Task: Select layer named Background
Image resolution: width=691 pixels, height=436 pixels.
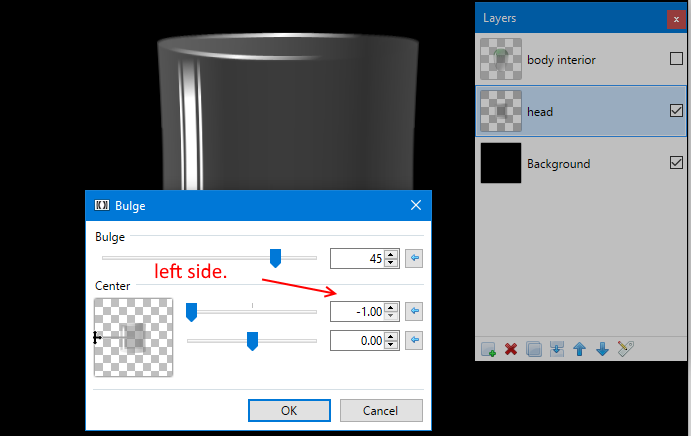Action: coord(559,164)
